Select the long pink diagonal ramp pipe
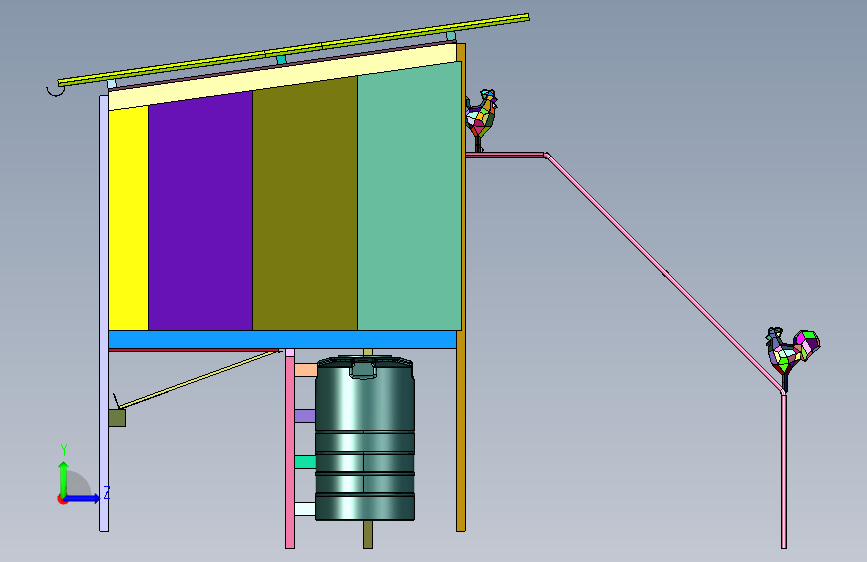The height and width of the screenshot is (562, 867). (664, 273)
